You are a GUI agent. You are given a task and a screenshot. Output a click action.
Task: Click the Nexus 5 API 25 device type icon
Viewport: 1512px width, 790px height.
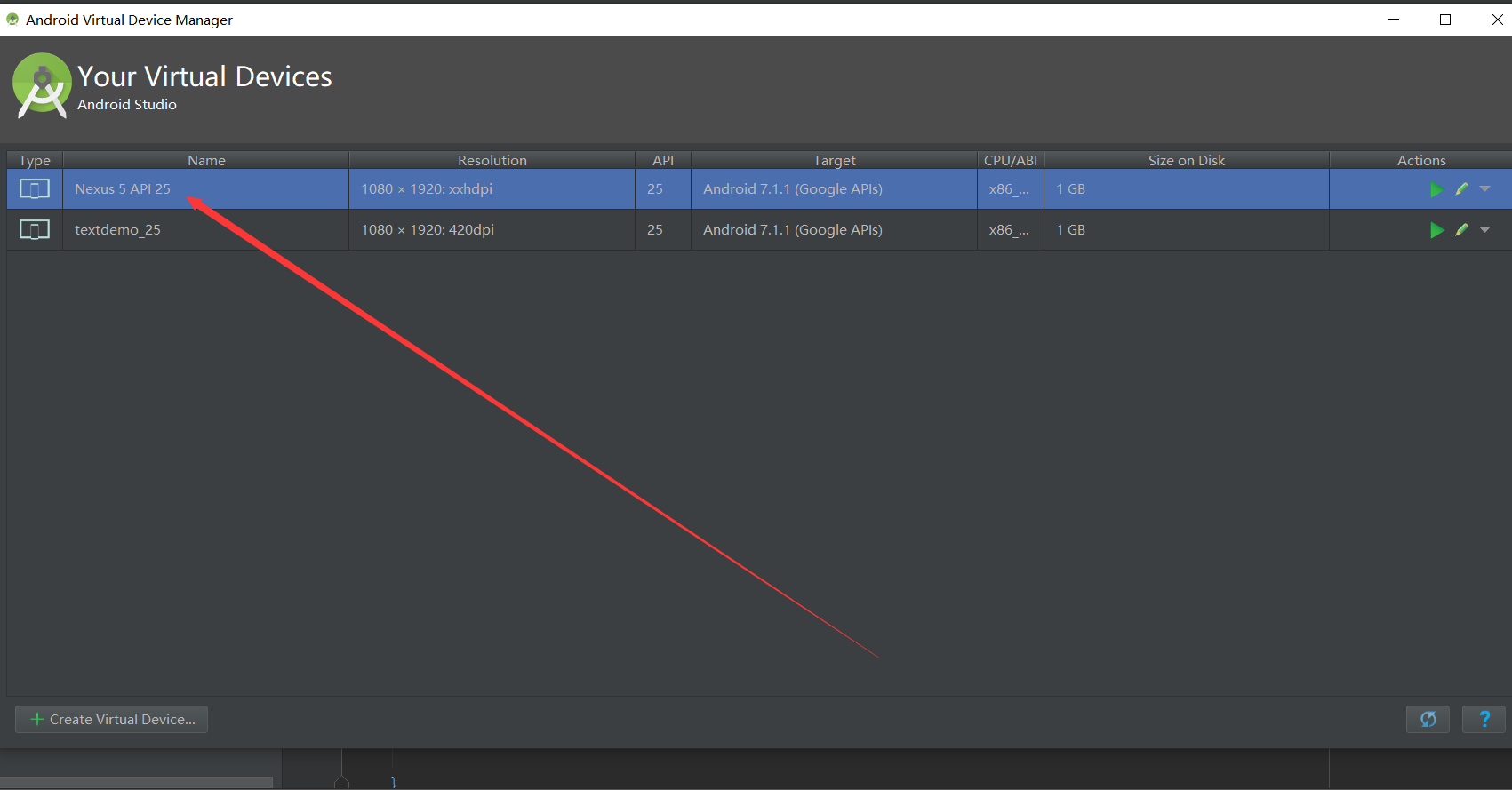[x=35, y=189]
